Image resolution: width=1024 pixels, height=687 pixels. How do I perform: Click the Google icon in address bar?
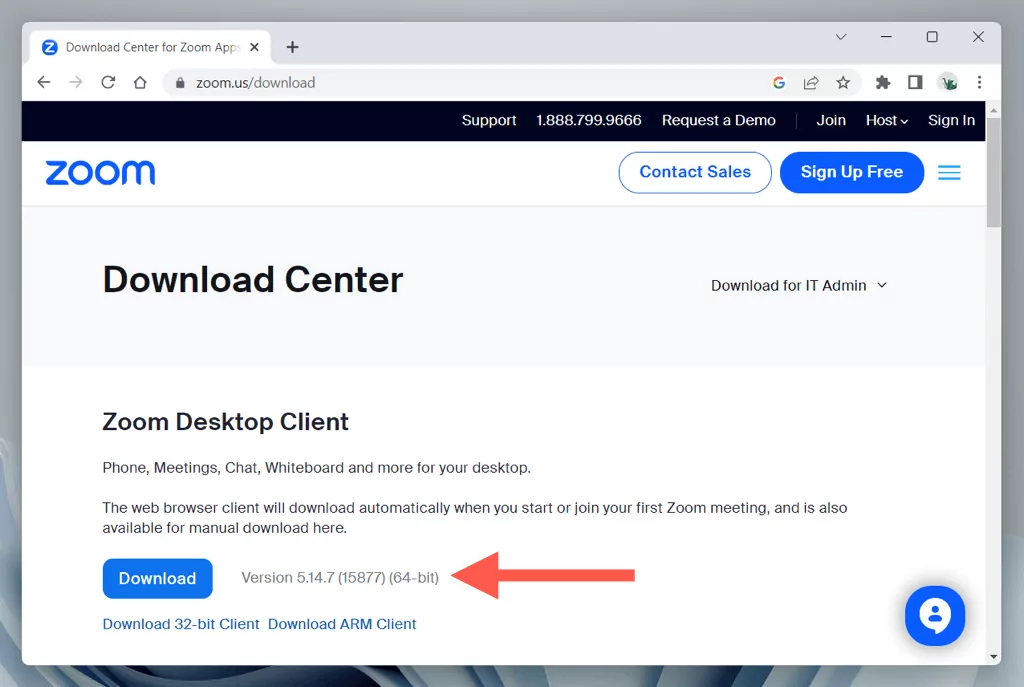779,83
